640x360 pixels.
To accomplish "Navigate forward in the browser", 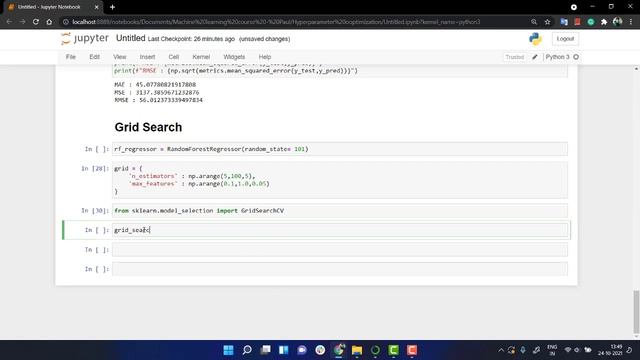I will point(22,22).
